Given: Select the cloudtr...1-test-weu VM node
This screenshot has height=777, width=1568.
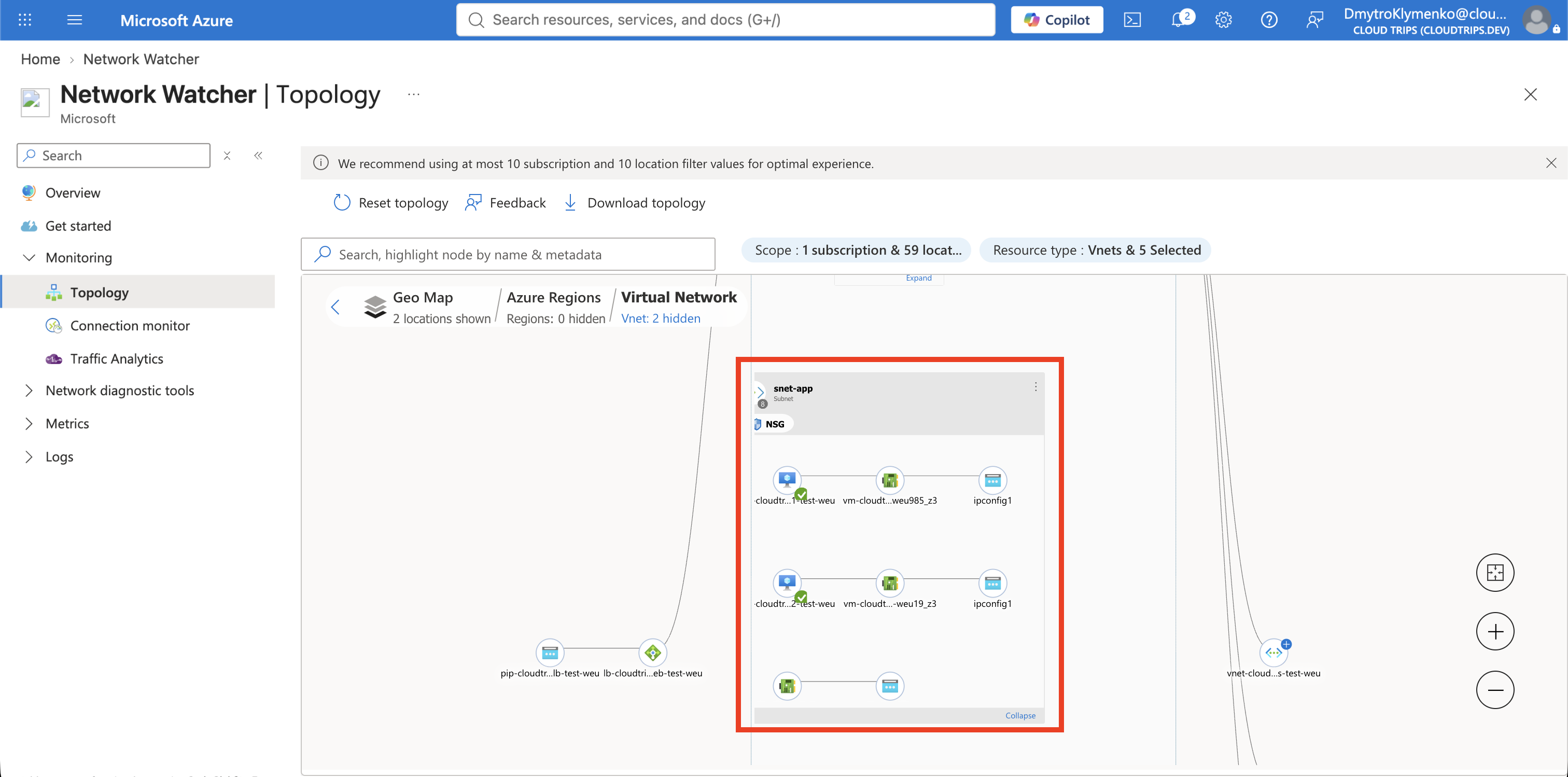Looking at the screenshot, I should click(x=787, y=480).
